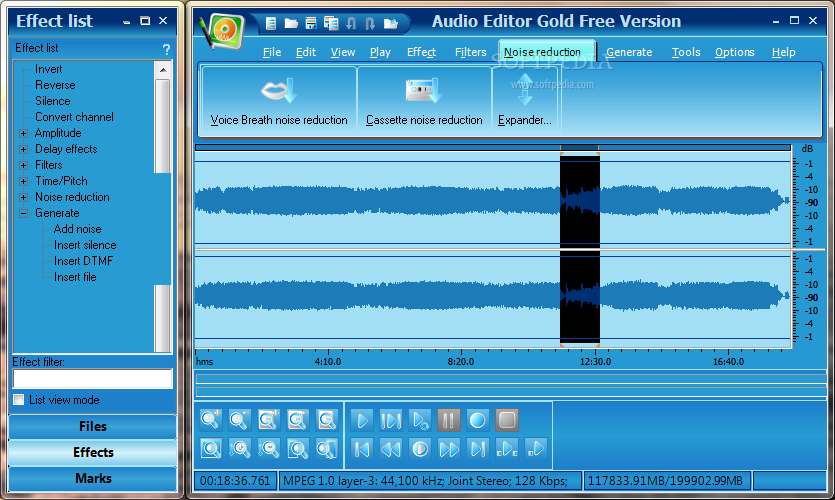
Task: Click the black selected region in the upper waveform
Action: point(579,200)
